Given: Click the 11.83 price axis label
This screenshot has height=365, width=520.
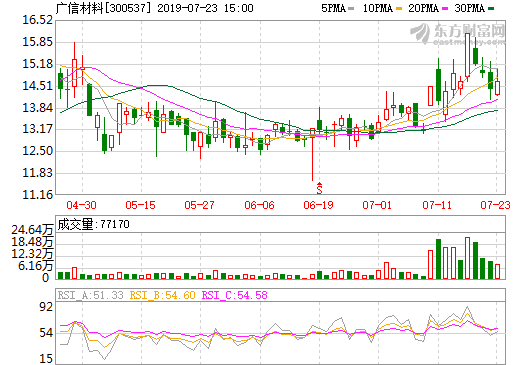Looking at the screenshot, I should (x=37, y=173).
